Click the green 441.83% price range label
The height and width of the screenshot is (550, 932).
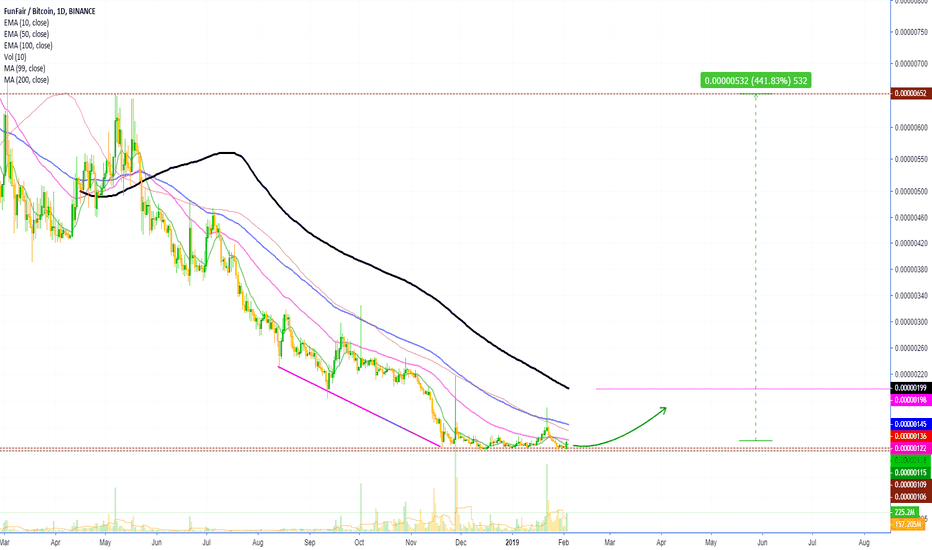click(755, 80)
